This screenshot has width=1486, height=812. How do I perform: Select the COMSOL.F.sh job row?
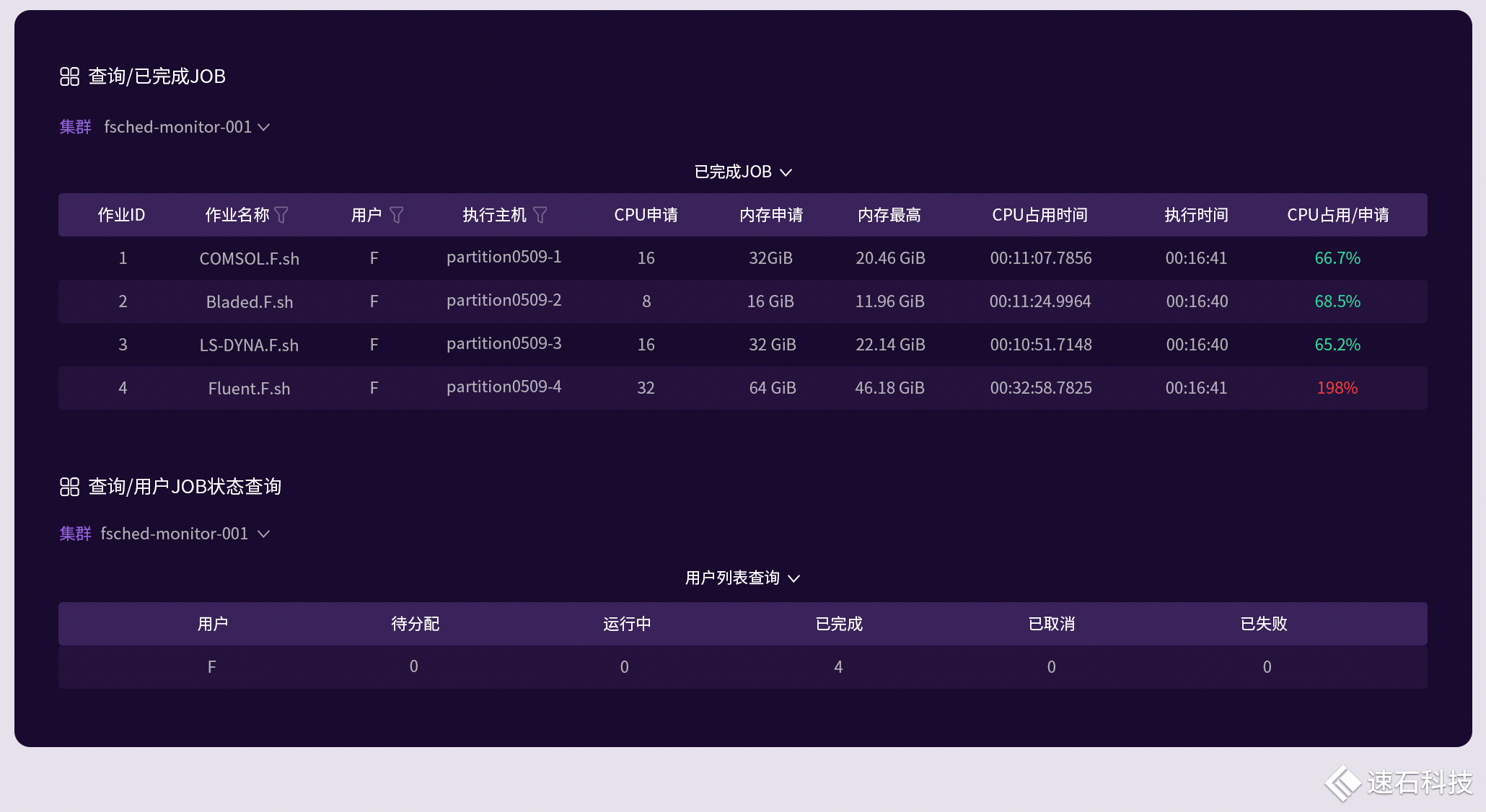[249, 258]
